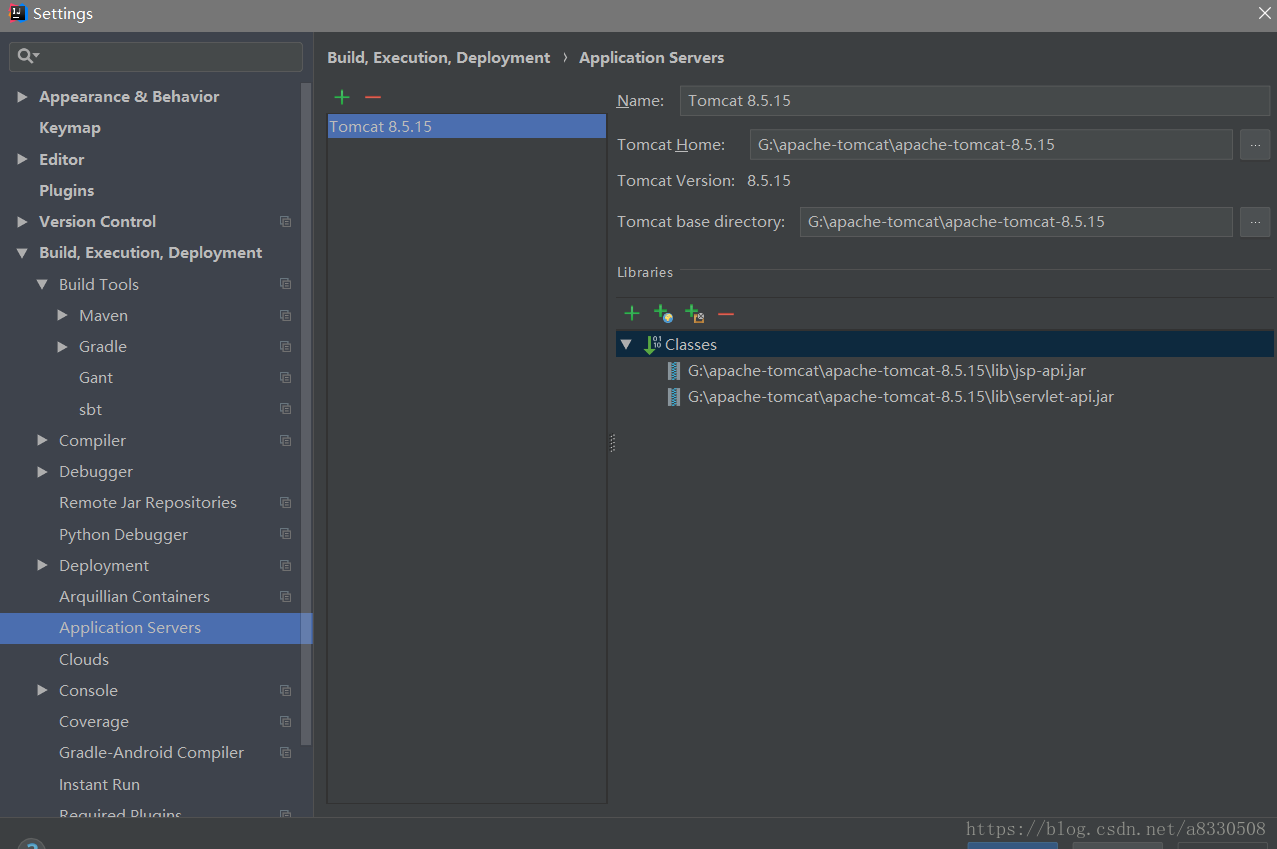Expand the Appearance & Behavior section
1277x849 pixels.
(x=22, y=97)
